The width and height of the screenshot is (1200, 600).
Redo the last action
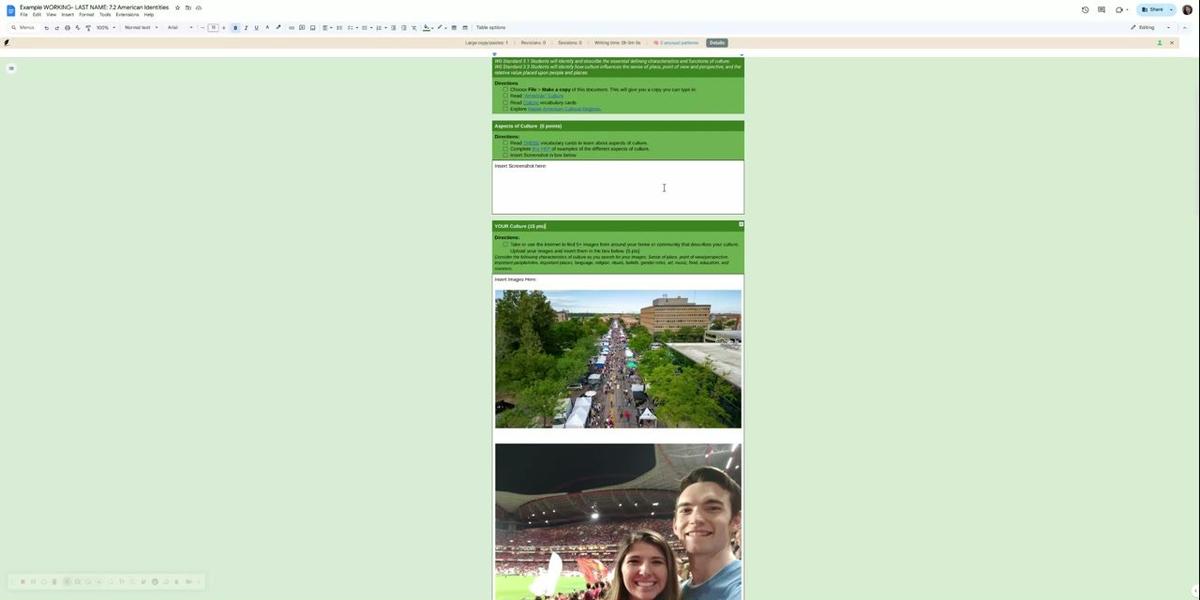click(x=56, y=27)
